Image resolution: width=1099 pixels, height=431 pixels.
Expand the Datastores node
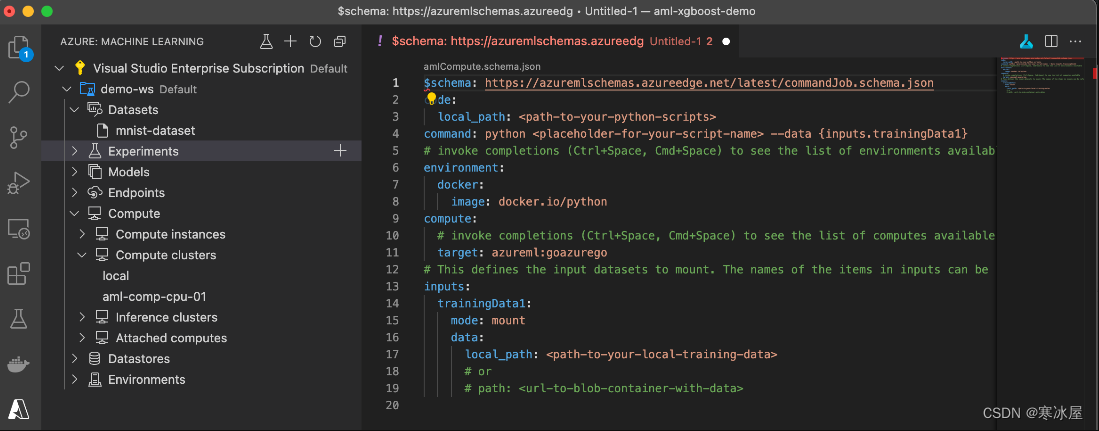click(74, 359)
